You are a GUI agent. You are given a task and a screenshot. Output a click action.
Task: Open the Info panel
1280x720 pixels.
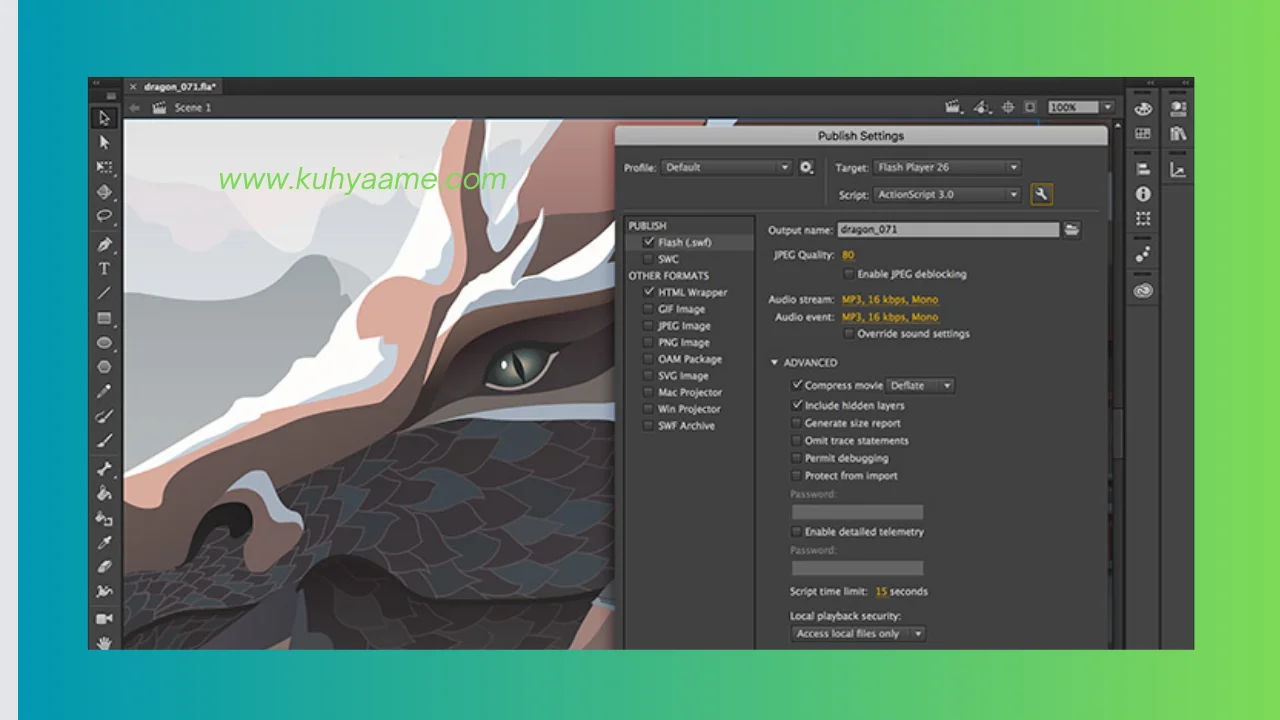pos(1143,194)
